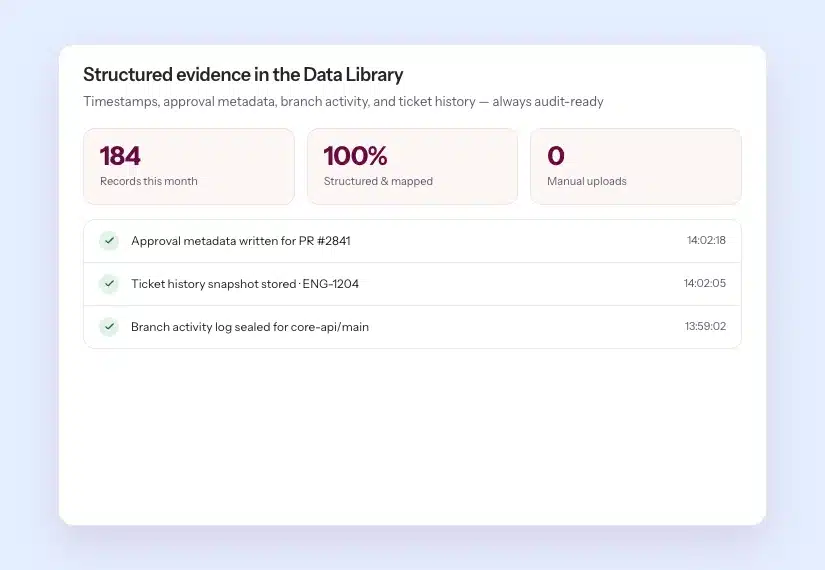The image size is (825, 570).
Task: Click the check icon beside PR #2841 entry
Action: (109, 241)
